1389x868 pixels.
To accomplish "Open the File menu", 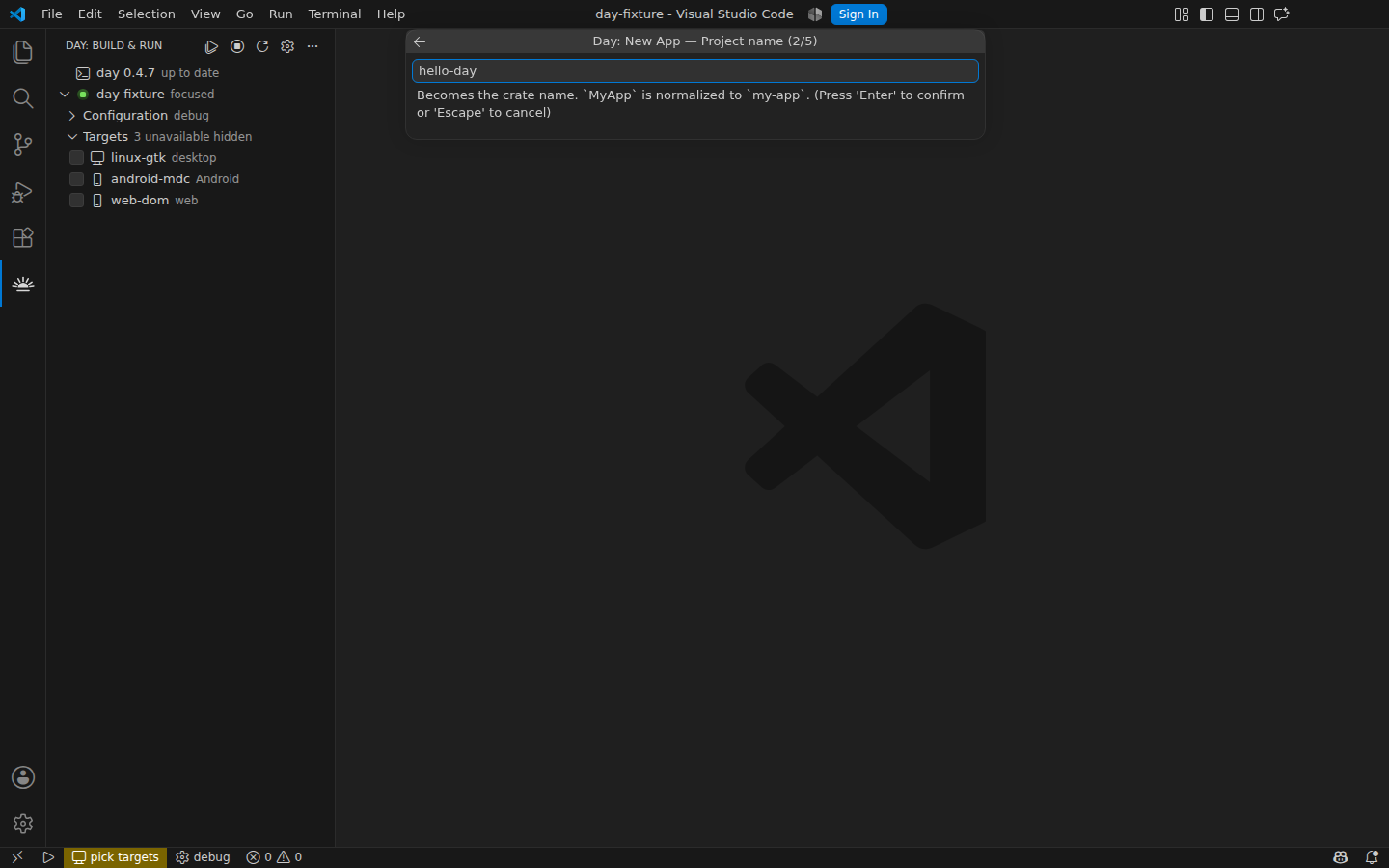I will [52, 14].
